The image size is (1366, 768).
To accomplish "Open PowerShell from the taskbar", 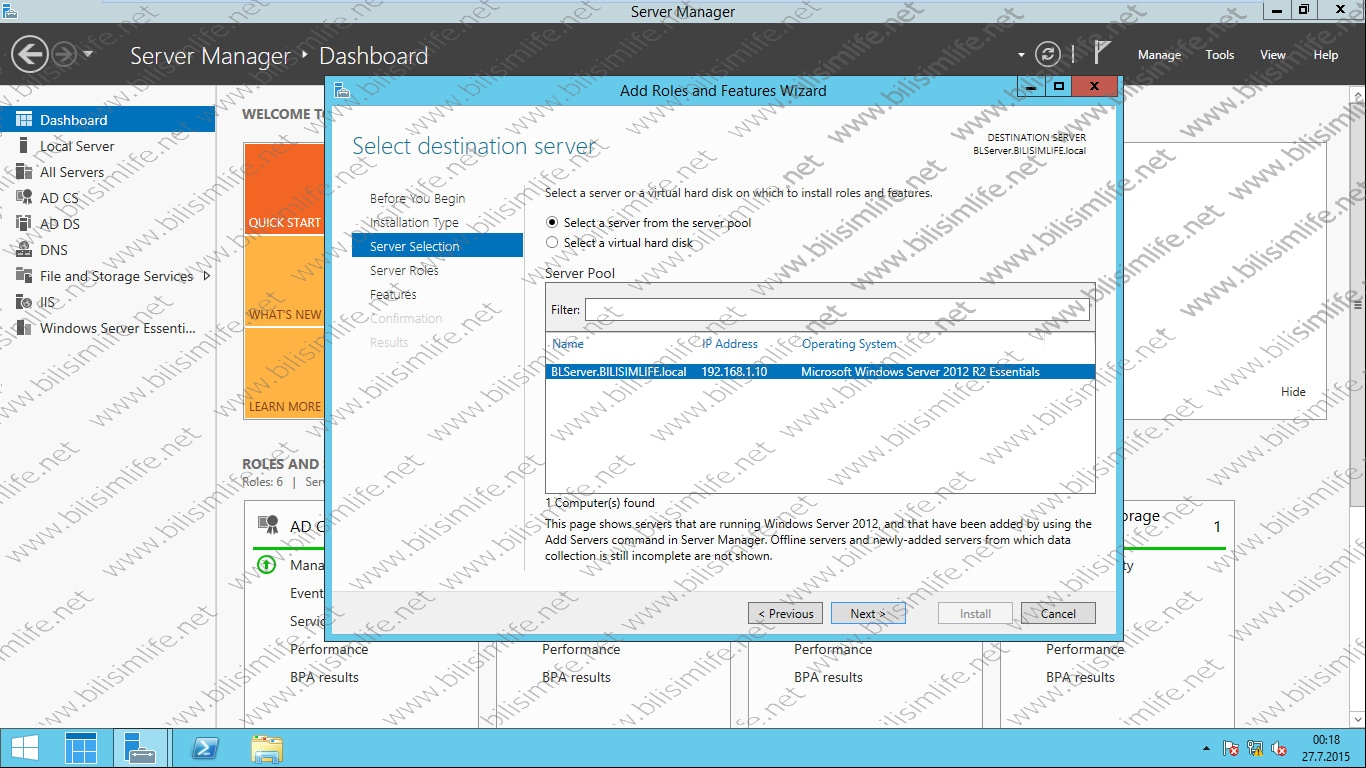I will pos(205,748).
